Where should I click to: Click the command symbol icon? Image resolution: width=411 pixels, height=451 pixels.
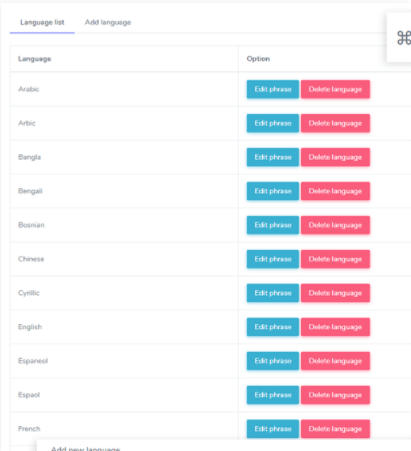click(404, 37)
